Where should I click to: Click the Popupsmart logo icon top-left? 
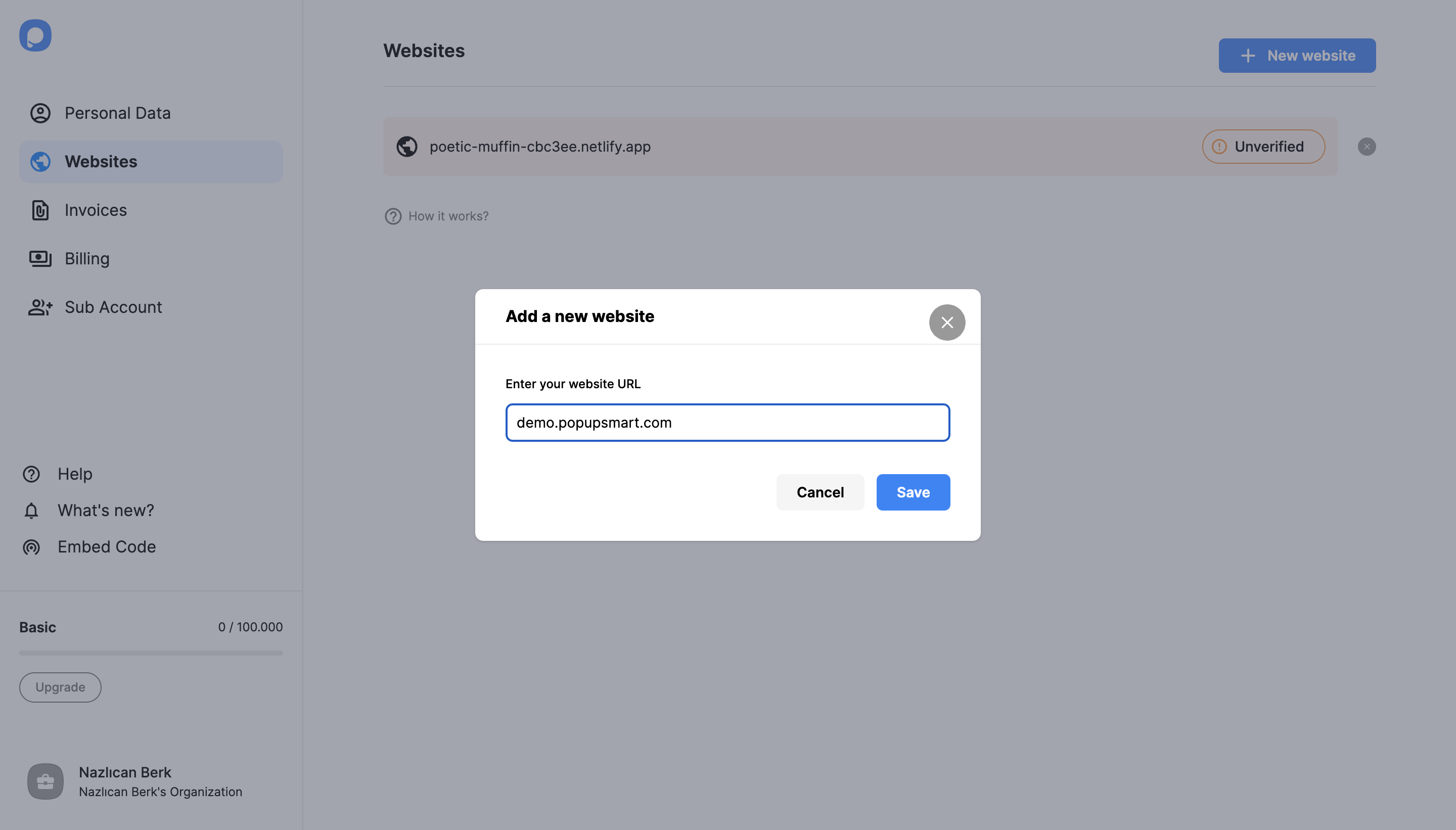(x=35, y=35)
